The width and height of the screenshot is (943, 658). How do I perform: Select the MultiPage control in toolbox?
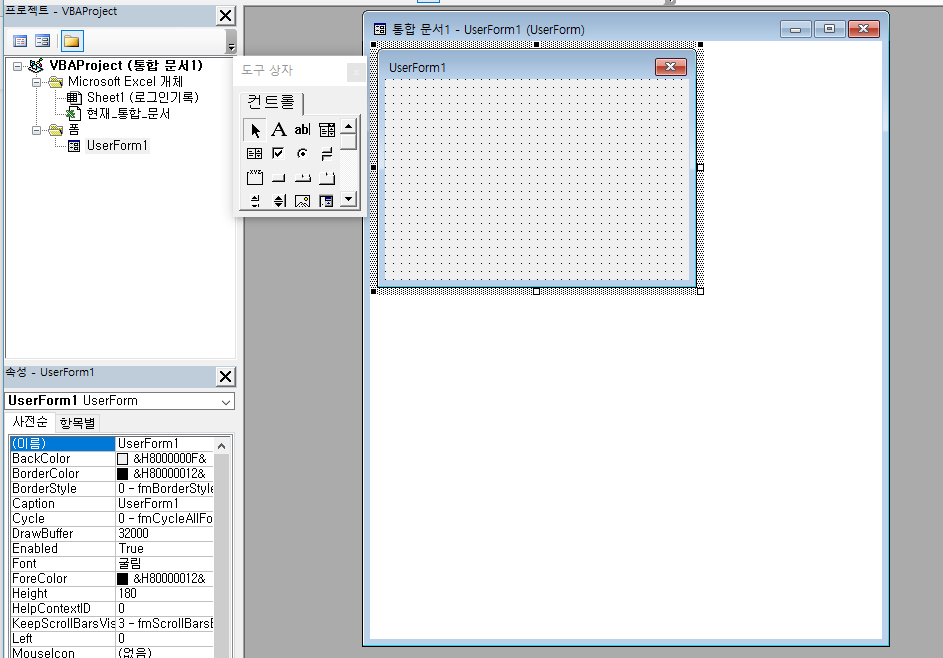pos(327,177)
